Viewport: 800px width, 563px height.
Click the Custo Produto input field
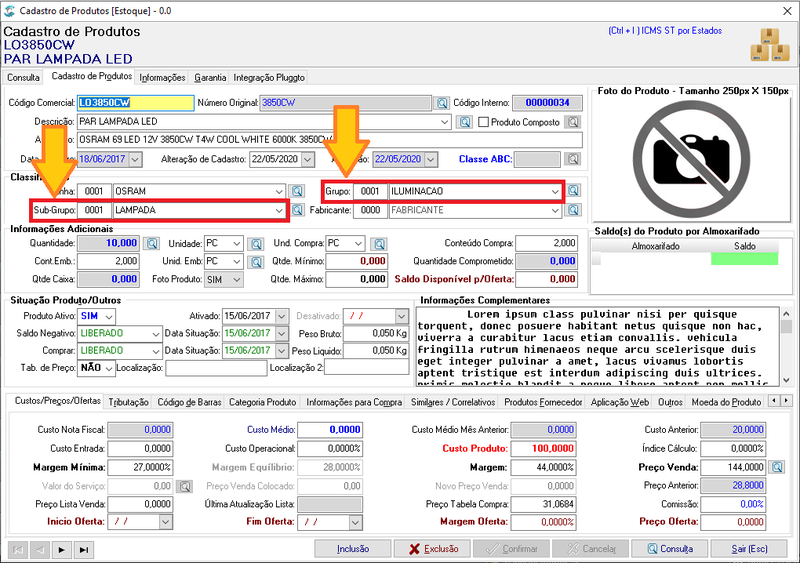pyautogui.click(x=543, y=449)
